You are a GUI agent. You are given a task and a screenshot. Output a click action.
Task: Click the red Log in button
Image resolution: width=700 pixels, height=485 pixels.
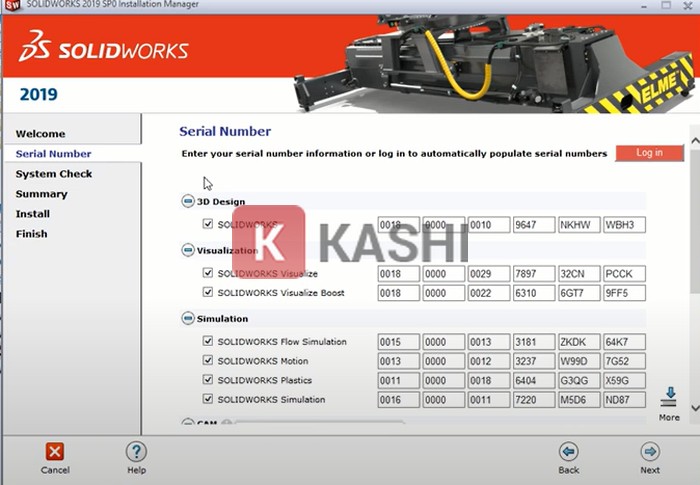pyautogui.click(x=649, y=153)
